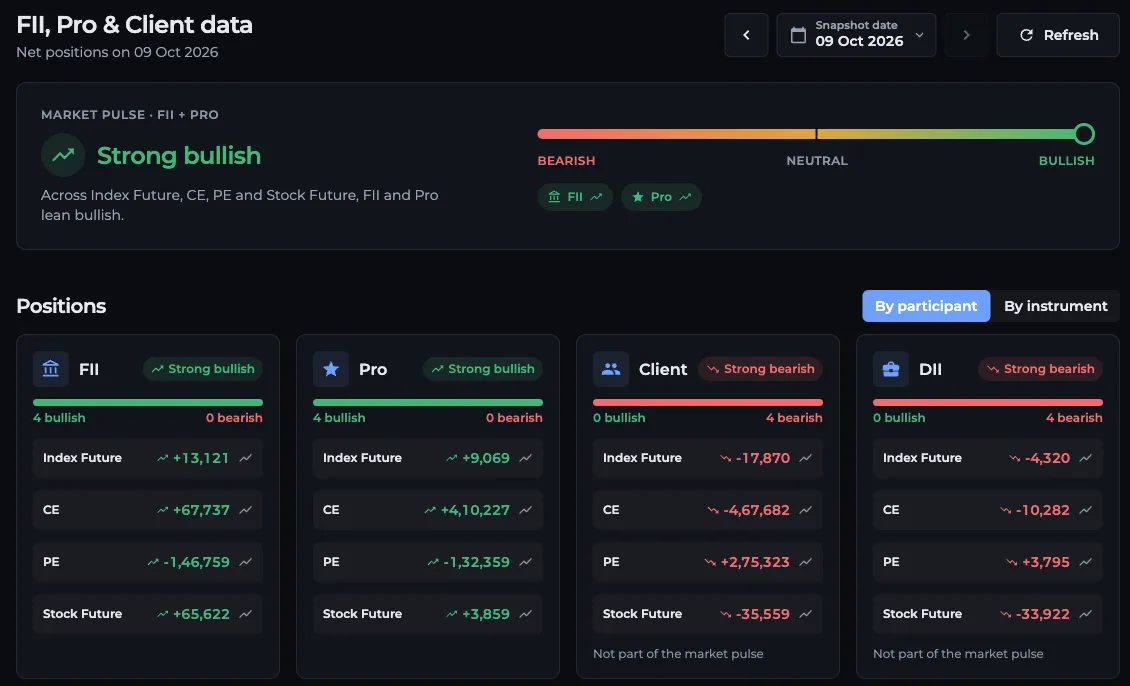Screen dimensions: 1130x686
Task: Click the FII pulse chip
Action: (x=575, y=197)
